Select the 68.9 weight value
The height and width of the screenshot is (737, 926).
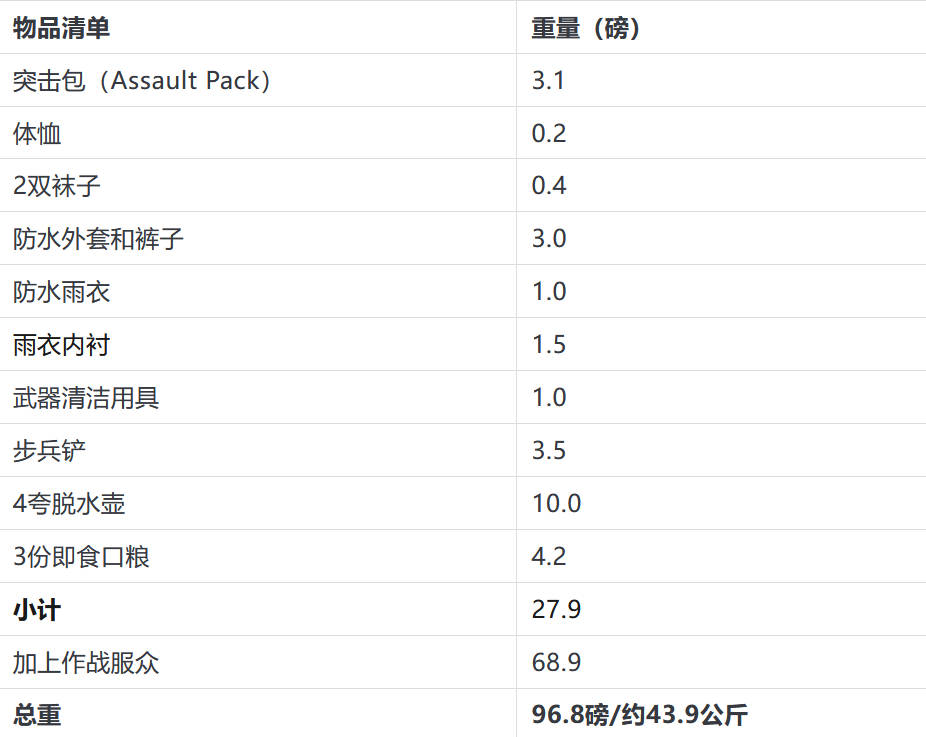556,663
